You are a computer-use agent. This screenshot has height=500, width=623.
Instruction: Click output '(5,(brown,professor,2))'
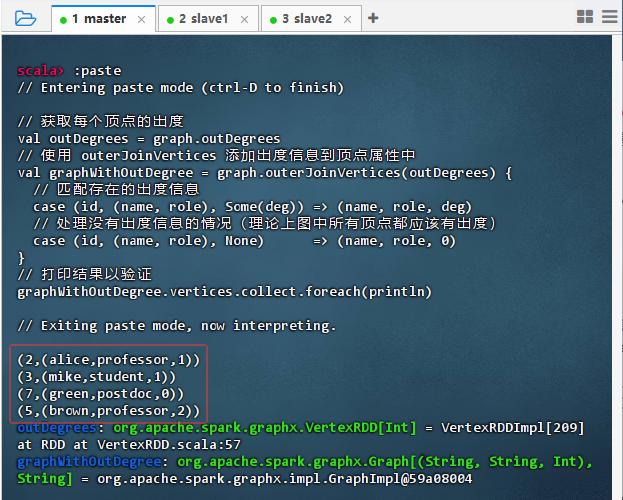108,411
